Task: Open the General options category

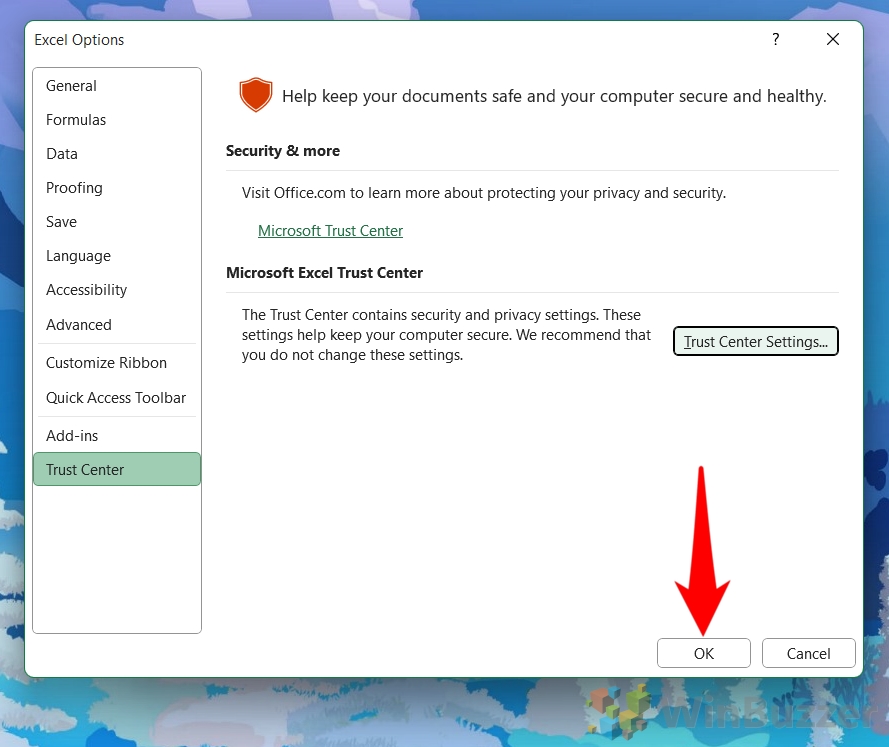Action: pos(117,86)
